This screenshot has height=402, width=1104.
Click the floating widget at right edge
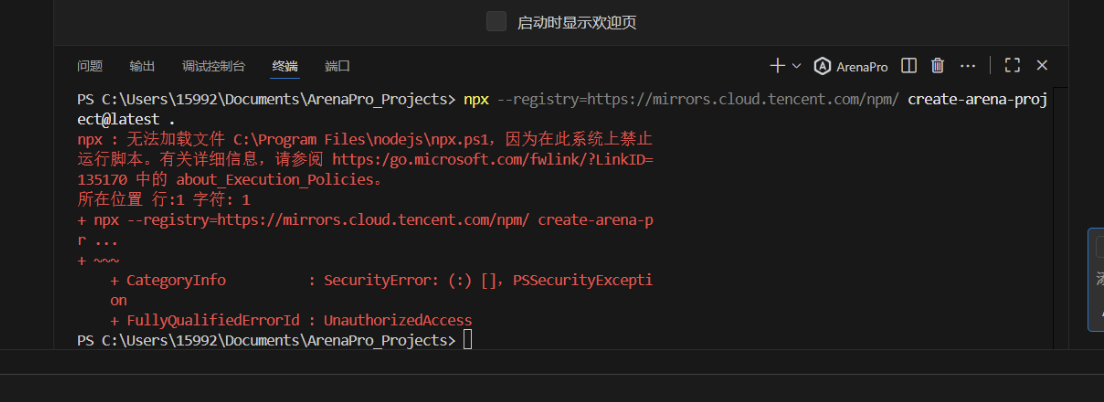[1096, 280]
